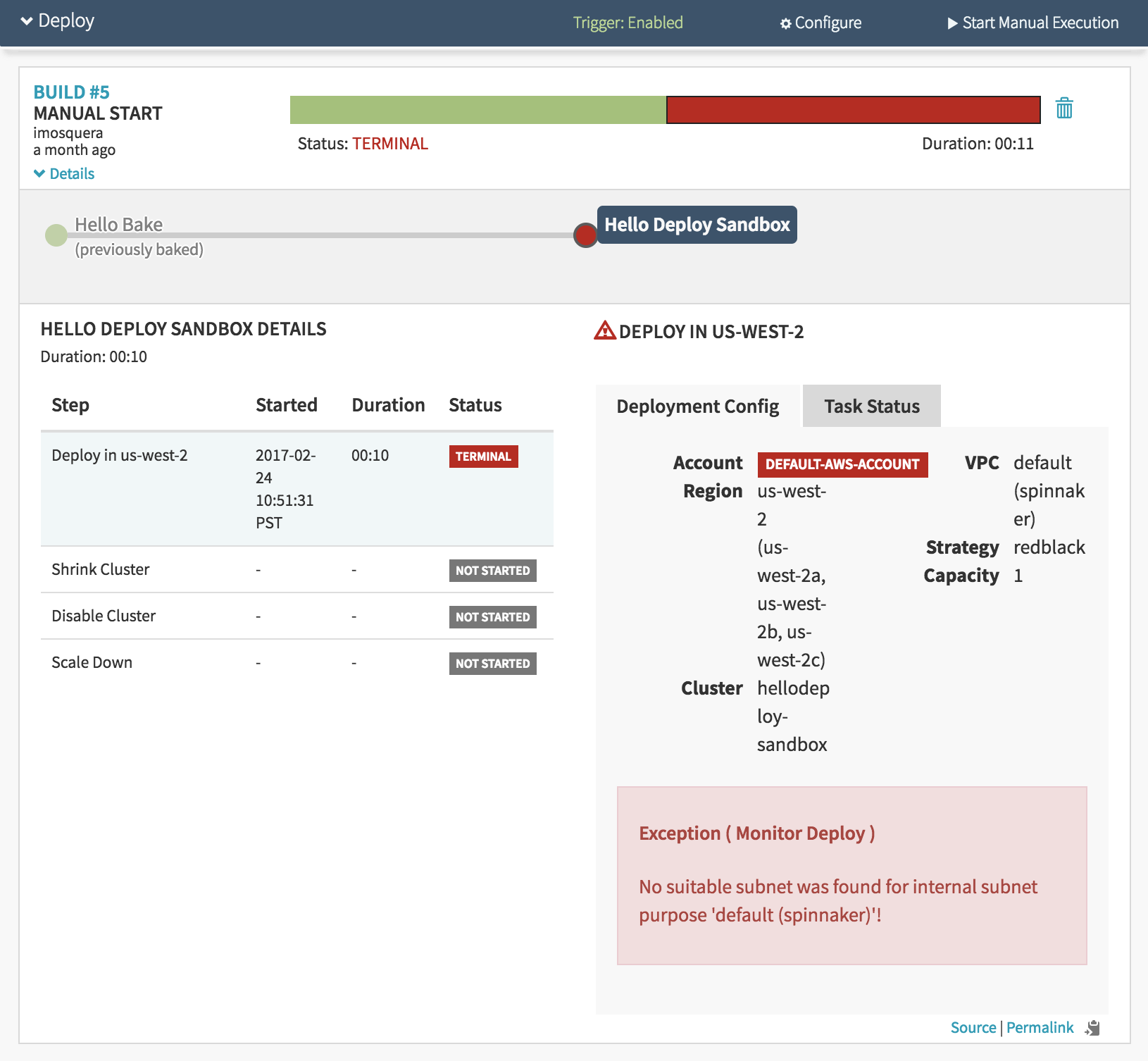Viewport: 1148px width, 1061px height.
Task: Click the DEFAULT-AWS-ACCOUNT account badge
Action: point(842,465)
